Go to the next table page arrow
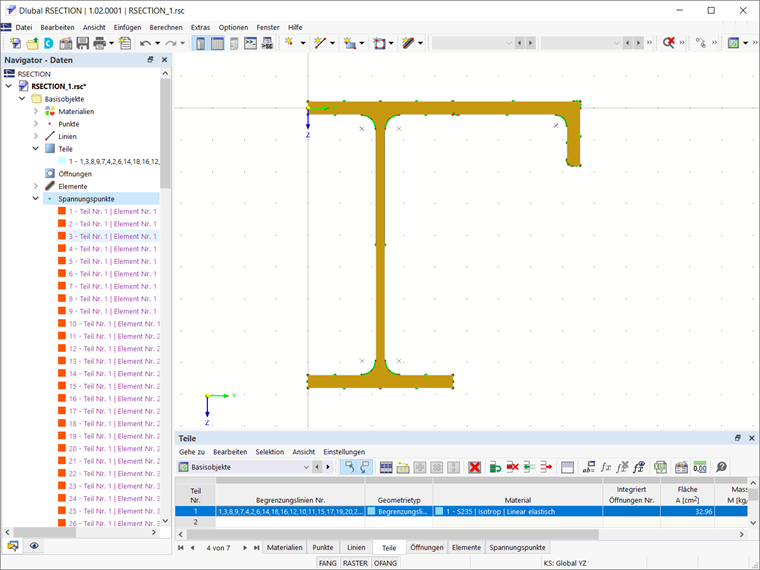 pos(246,548)
